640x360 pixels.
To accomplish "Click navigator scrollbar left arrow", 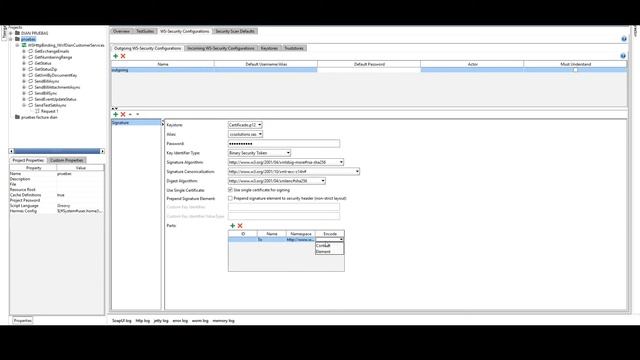I will click(11, 151).
